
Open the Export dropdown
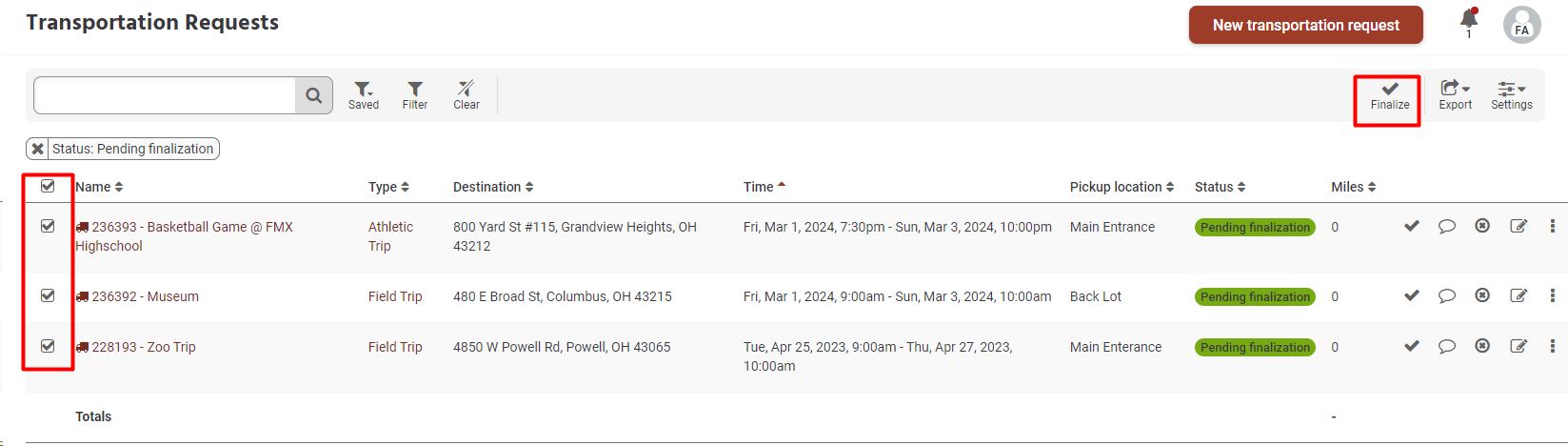point(1455,95)
